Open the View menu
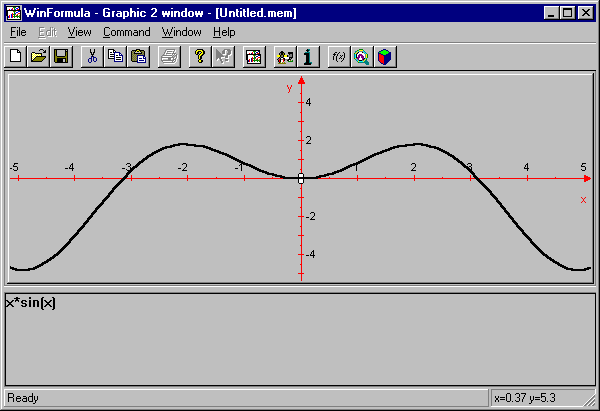Viewport: 600px width, 411px height. point(80,32)
